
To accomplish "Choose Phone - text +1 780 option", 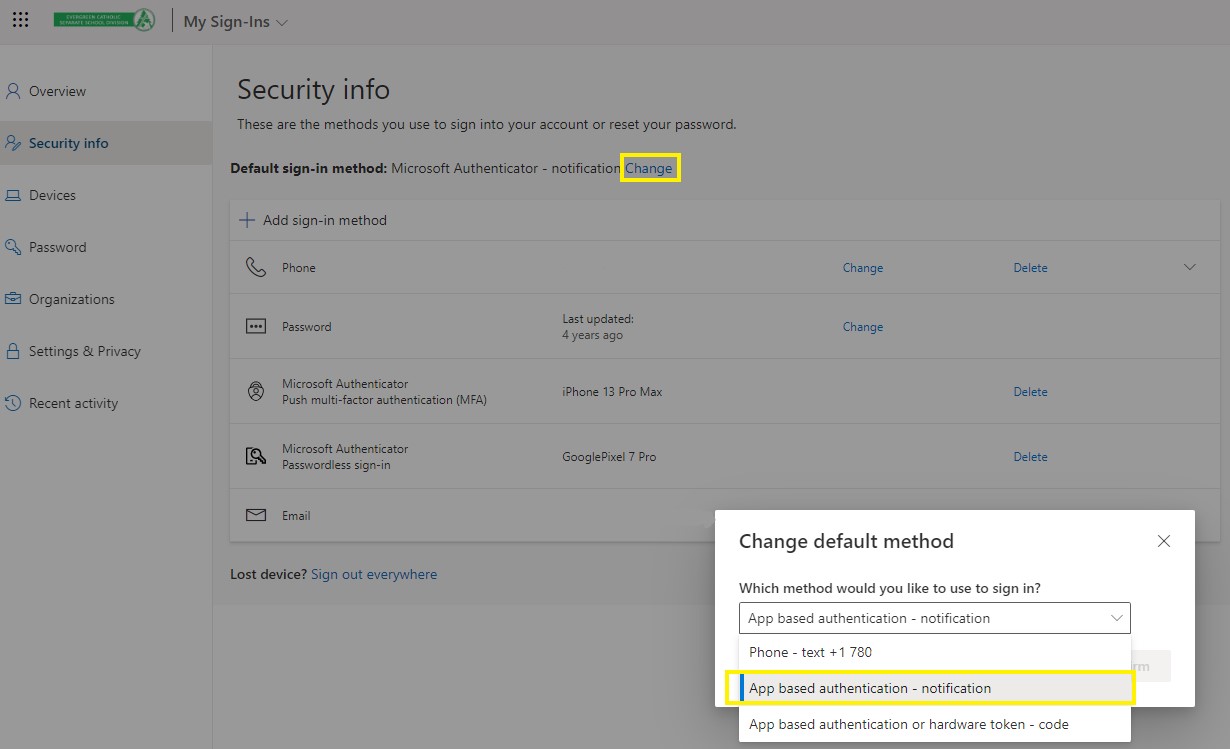I will (934, 652).
